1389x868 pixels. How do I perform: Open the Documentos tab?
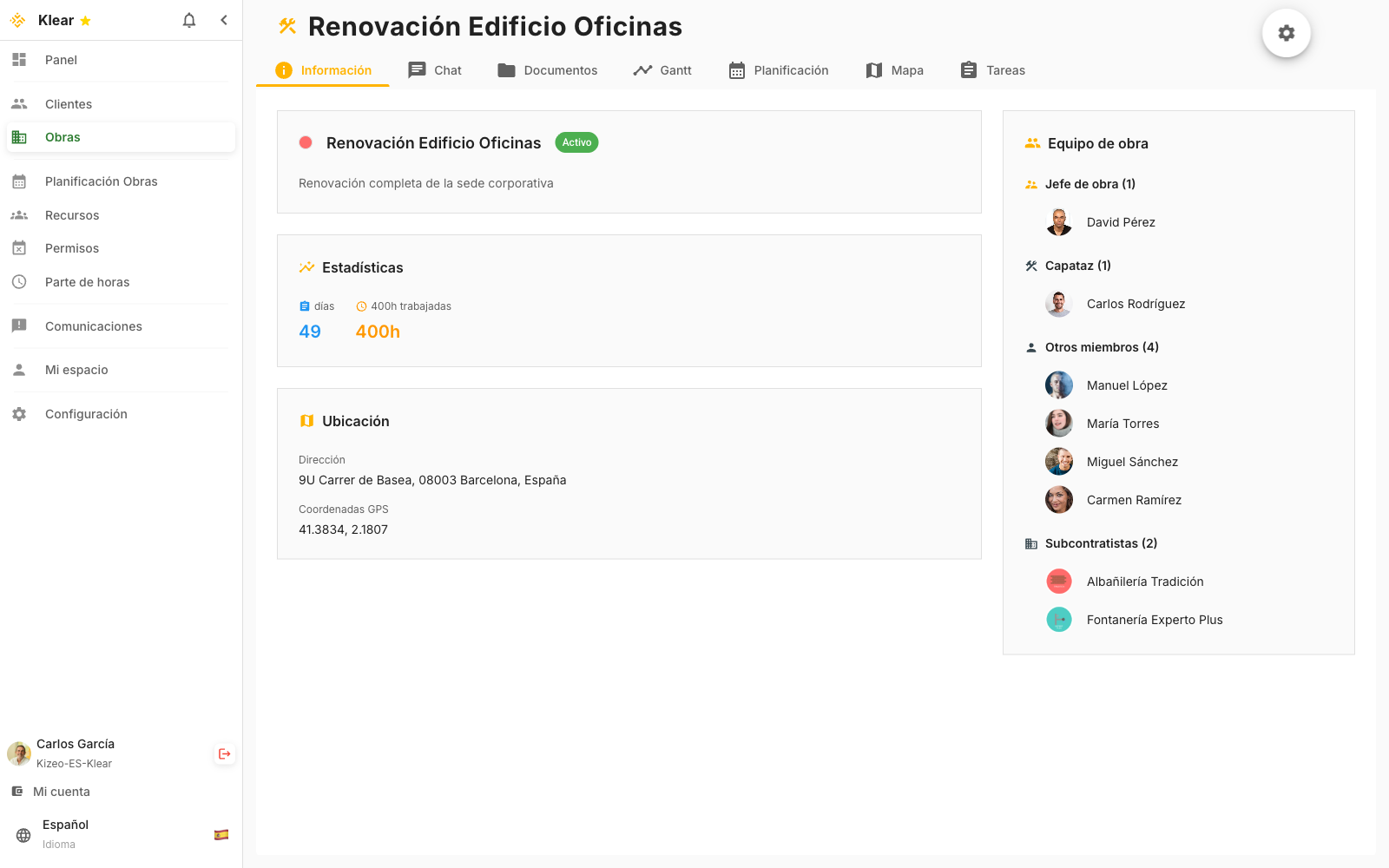[x=547, y=70]
